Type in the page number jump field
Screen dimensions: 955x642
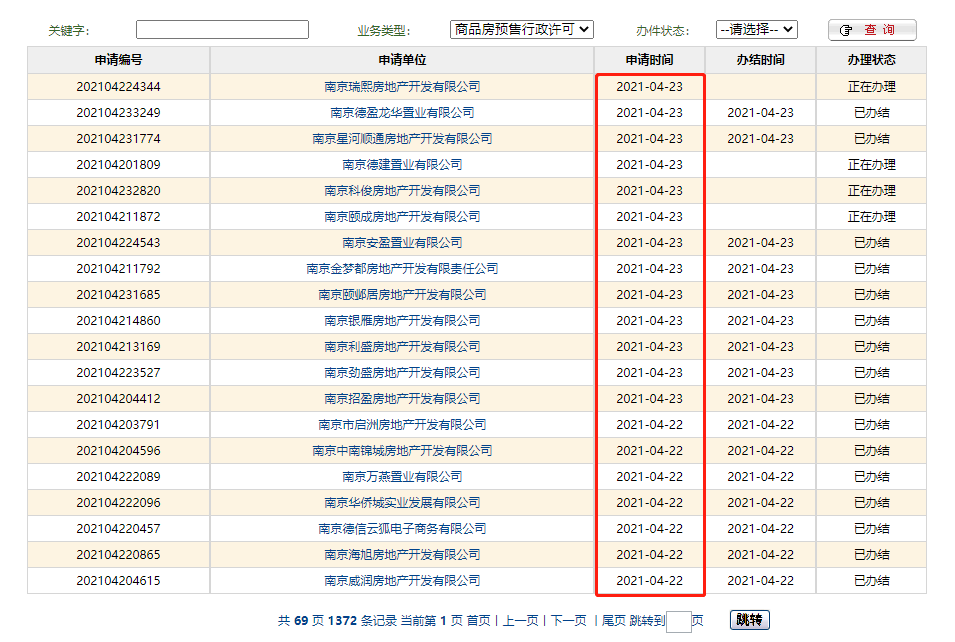point(678,621)
